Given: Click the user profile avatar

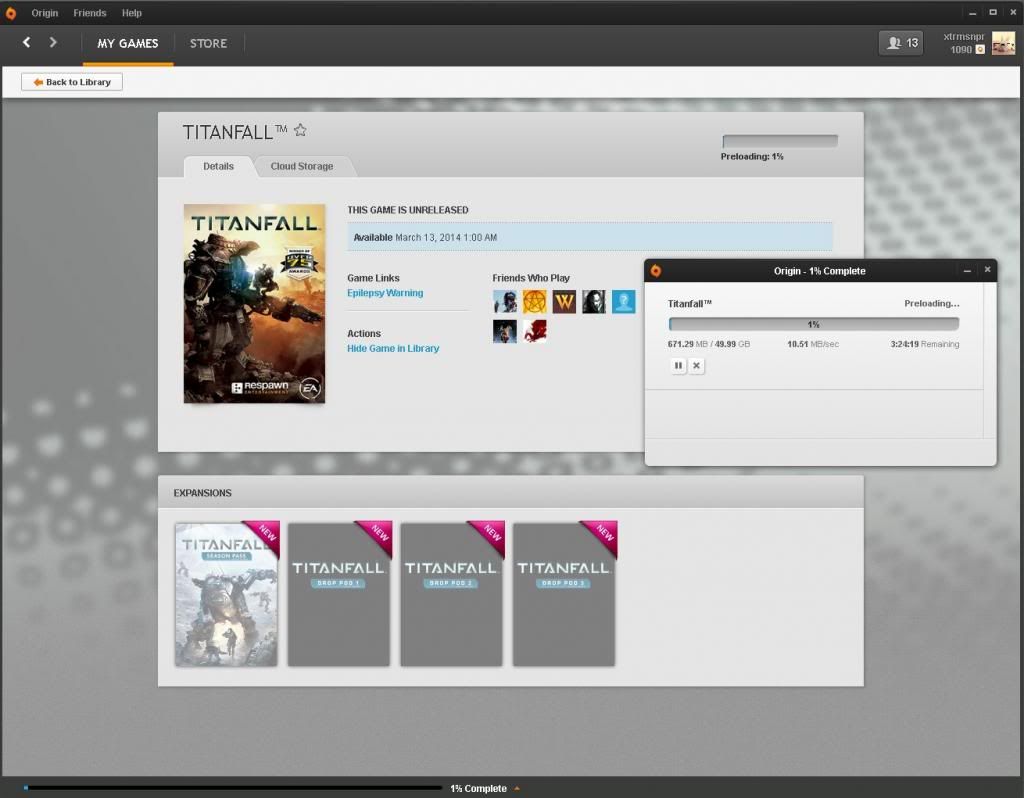Looking at the screenshot, I should click(x=1003, y=43).
